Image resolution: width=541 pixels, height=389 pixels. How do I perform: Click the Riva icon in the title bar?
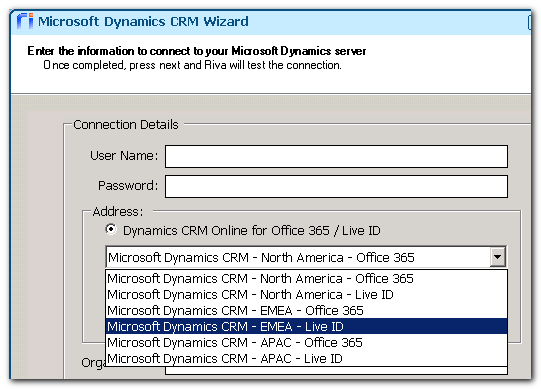point(25,21)
